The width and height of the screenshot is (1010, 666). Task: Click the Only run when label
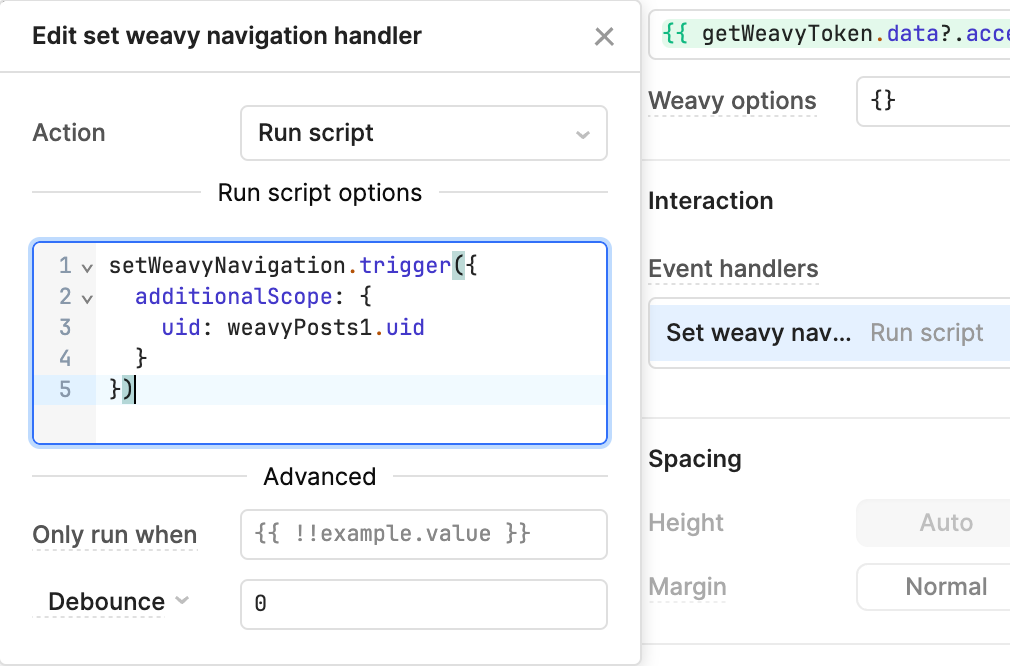(x=115, y=535)
